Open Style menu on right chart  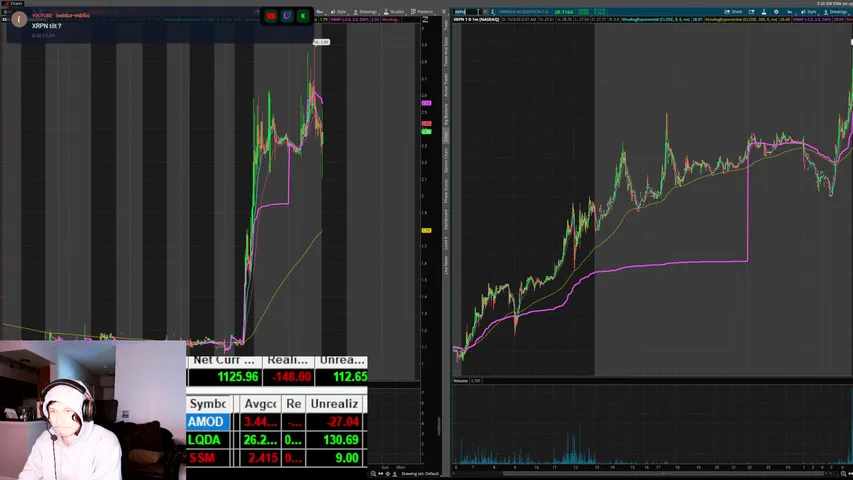pyautogui.click(x=809, y=11)
